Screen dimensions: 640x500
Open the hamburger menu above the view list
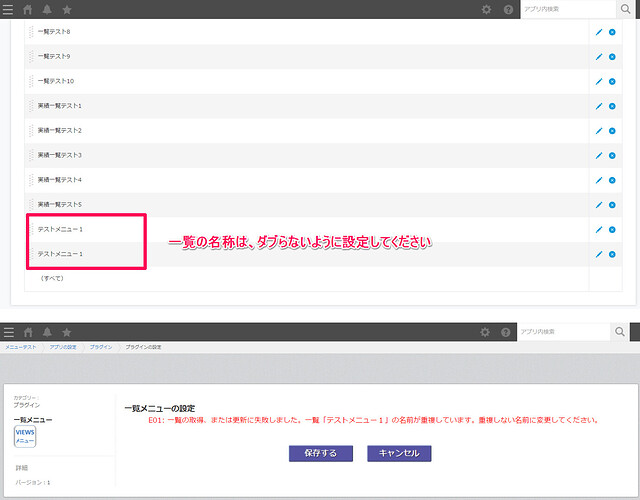tap(8, 9)
